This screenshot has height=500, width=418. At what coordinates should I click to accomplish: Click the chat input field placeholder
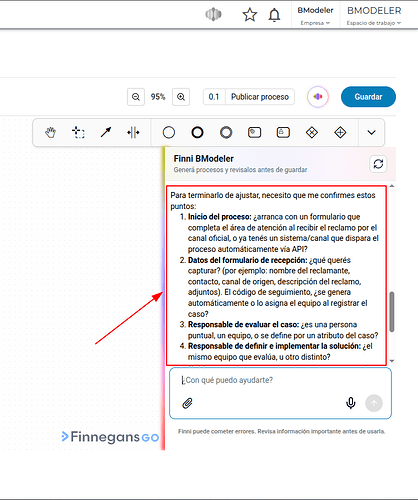coord(228,380)
